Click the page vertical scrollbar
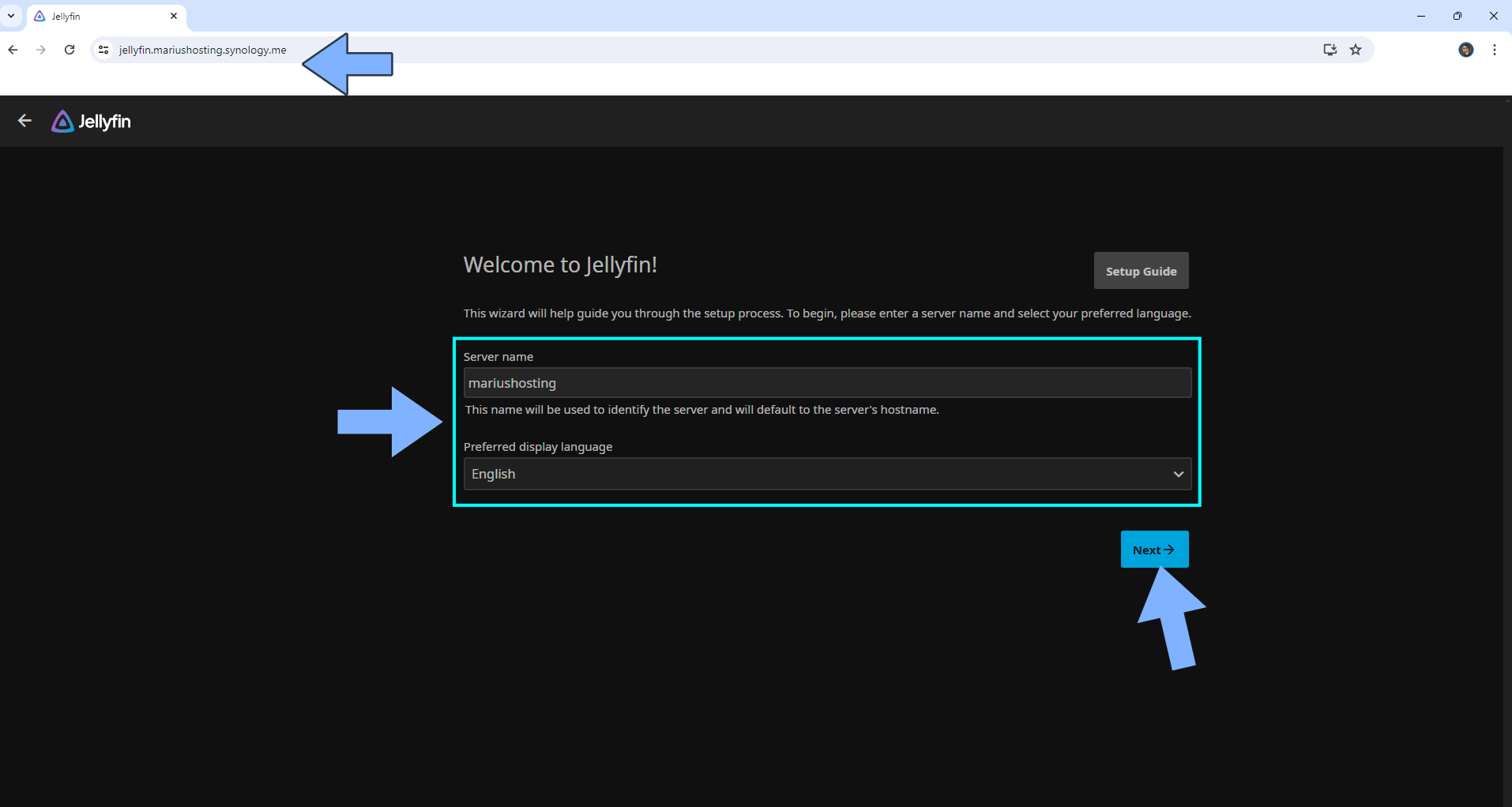 [1507, 451]
